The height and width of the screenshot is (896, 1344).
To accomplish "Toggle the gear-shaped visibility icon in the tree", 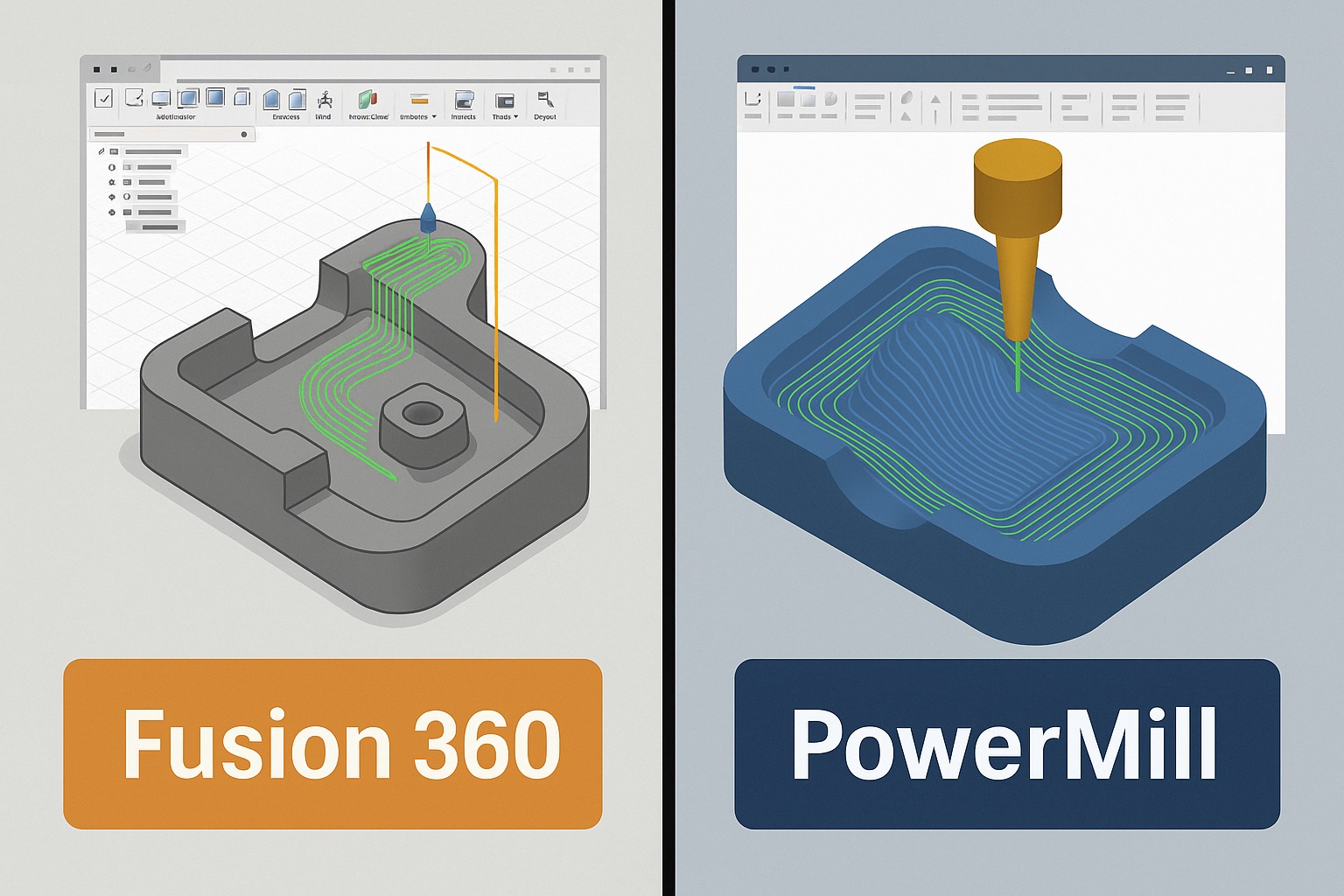I will click(x=112, y=182).
